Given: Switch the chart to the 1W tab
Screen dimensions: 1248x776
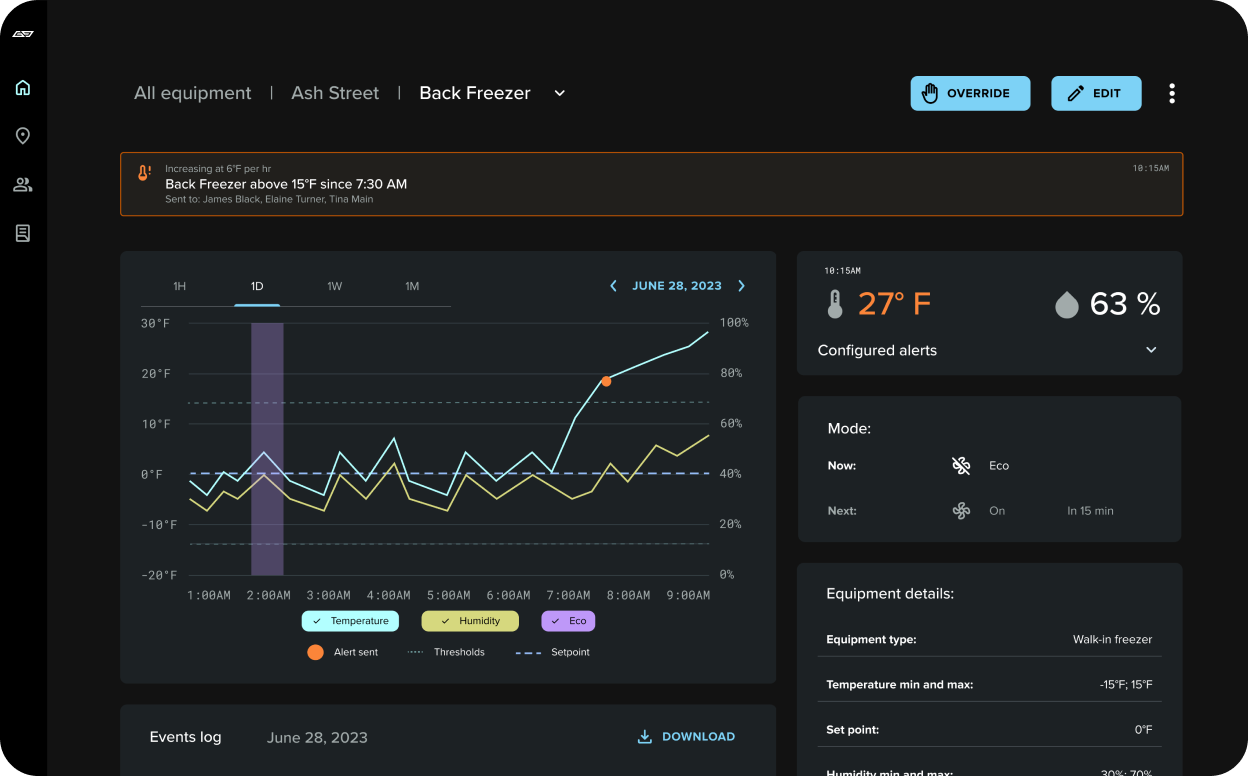Looking at the screenshot, I should [334, 287].
